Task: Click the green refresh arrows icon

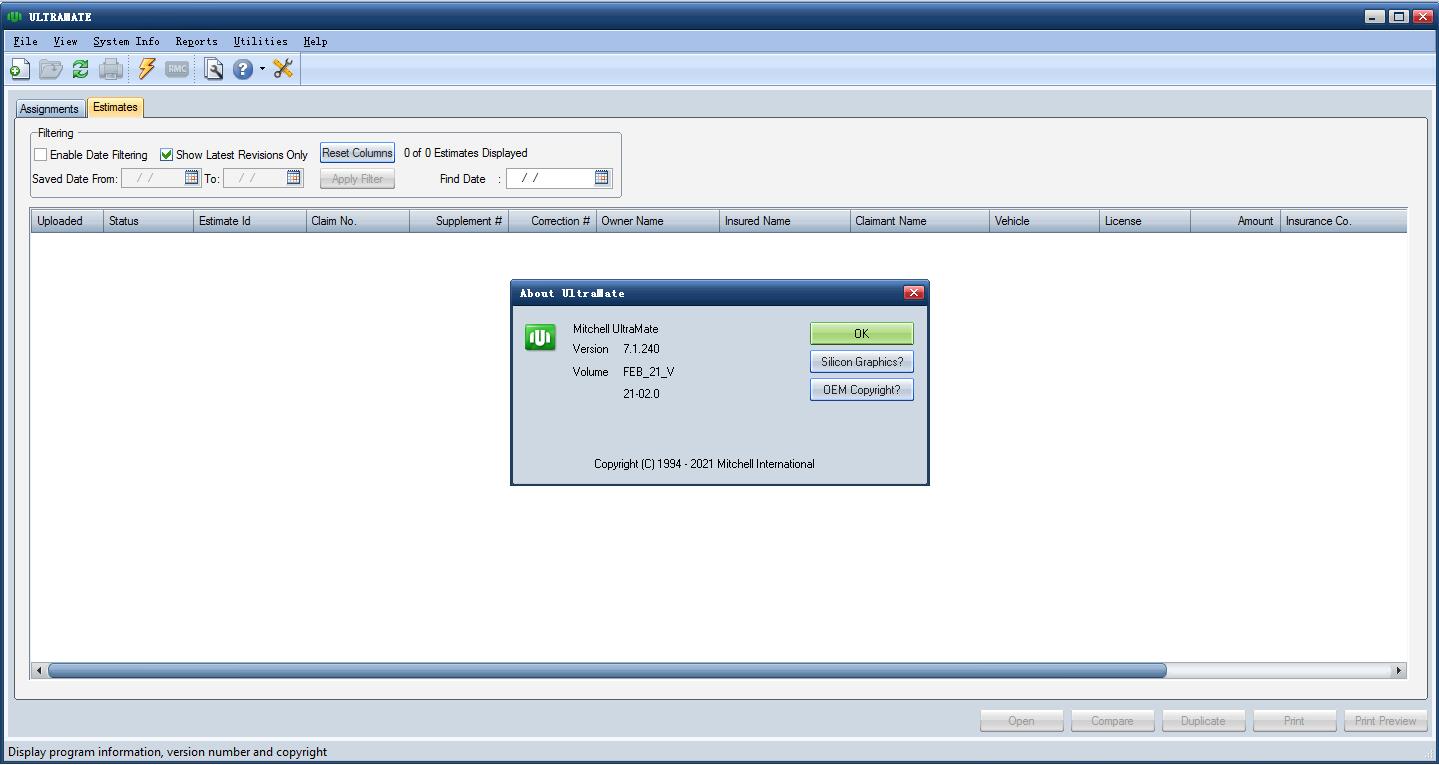Action: [81, 69]
